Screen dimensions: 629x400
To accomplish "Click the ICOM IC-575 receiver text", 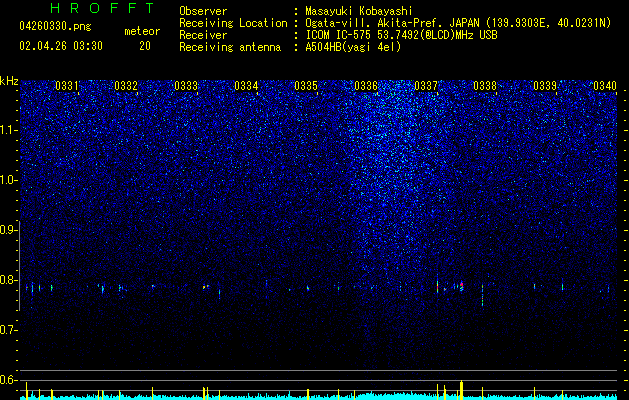I will [x=401, y=35].
